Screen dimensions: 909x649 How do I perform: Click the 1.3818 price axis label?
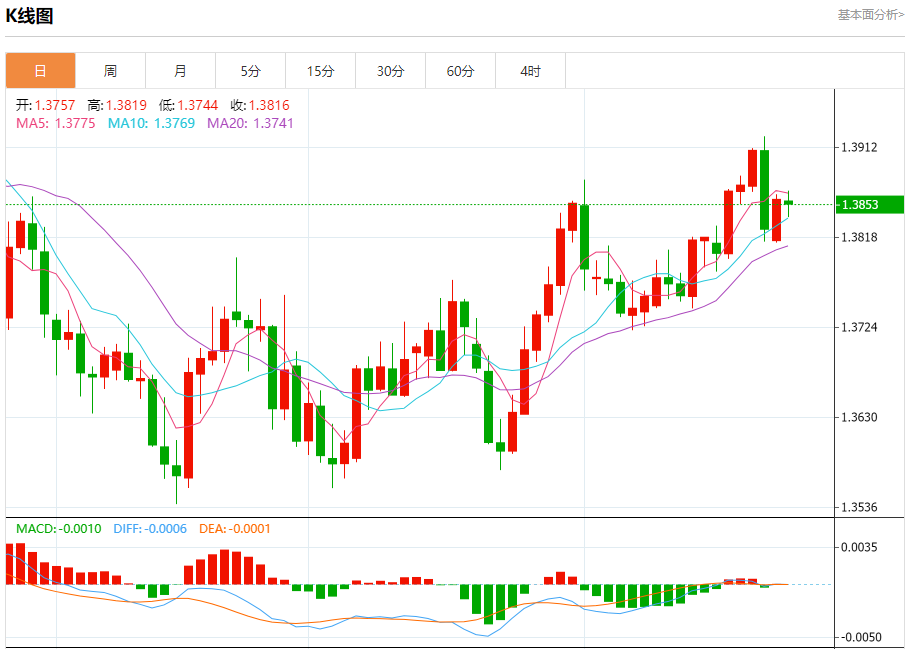click(860, 237)
